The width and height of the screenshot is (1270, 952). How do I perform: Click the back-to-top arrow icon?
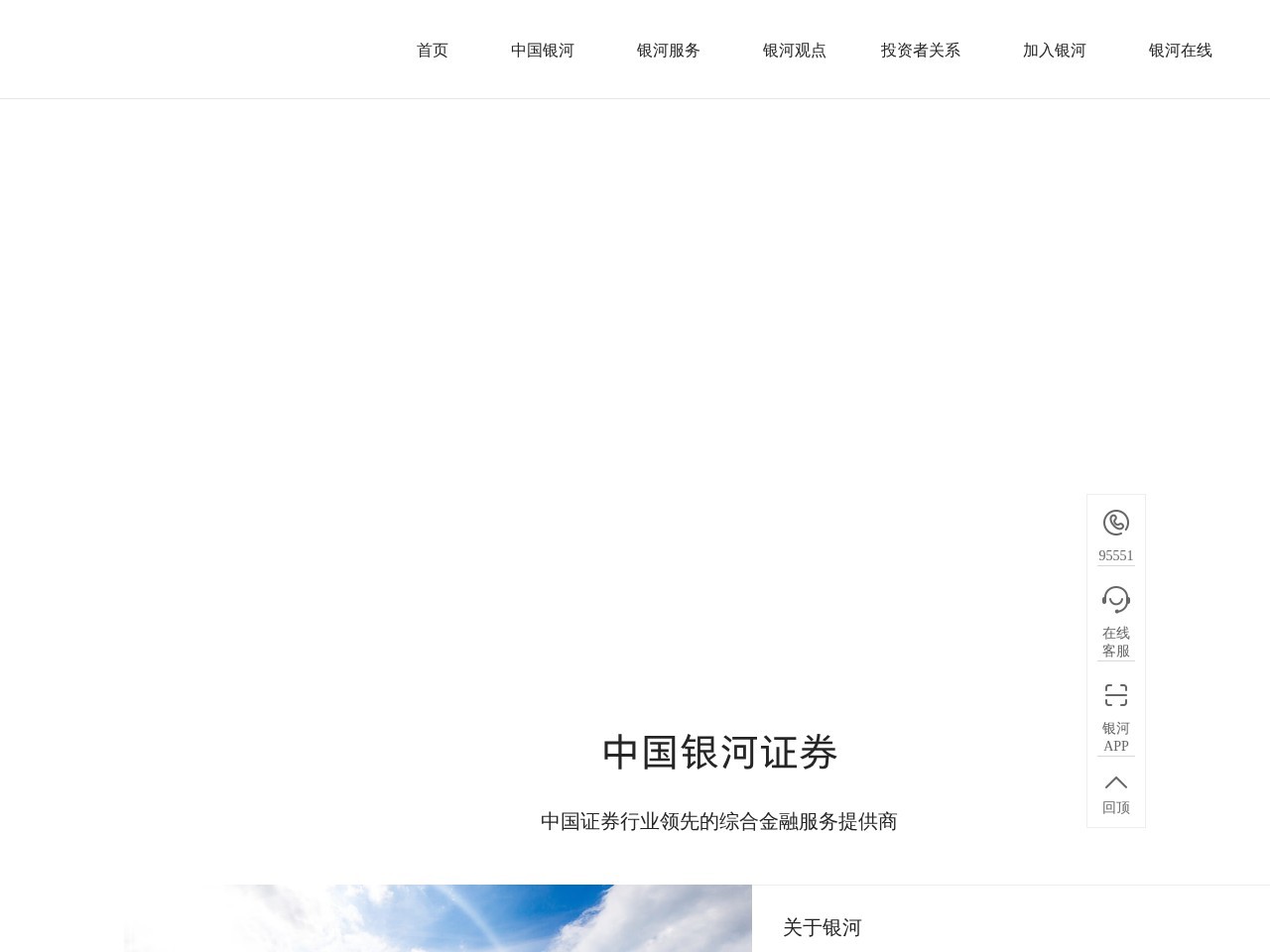pos(1116,781)
